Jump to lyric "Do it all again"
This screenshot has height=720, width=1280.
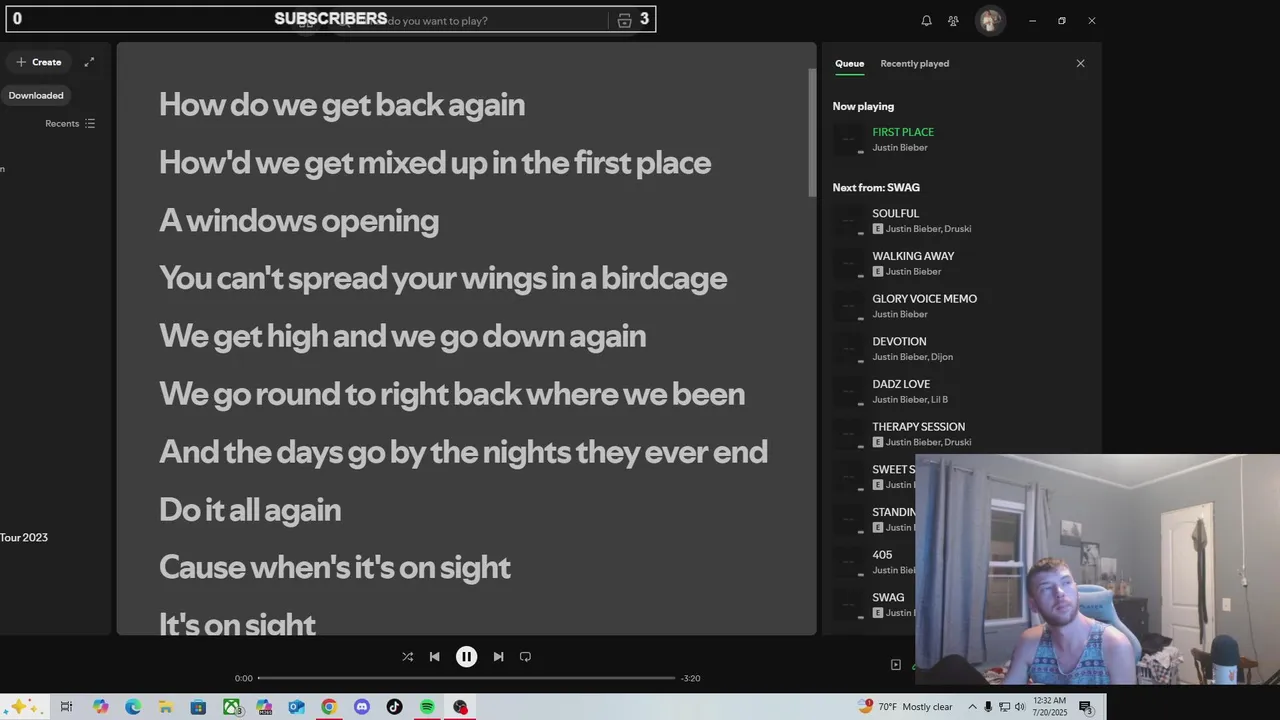point(250,509)
